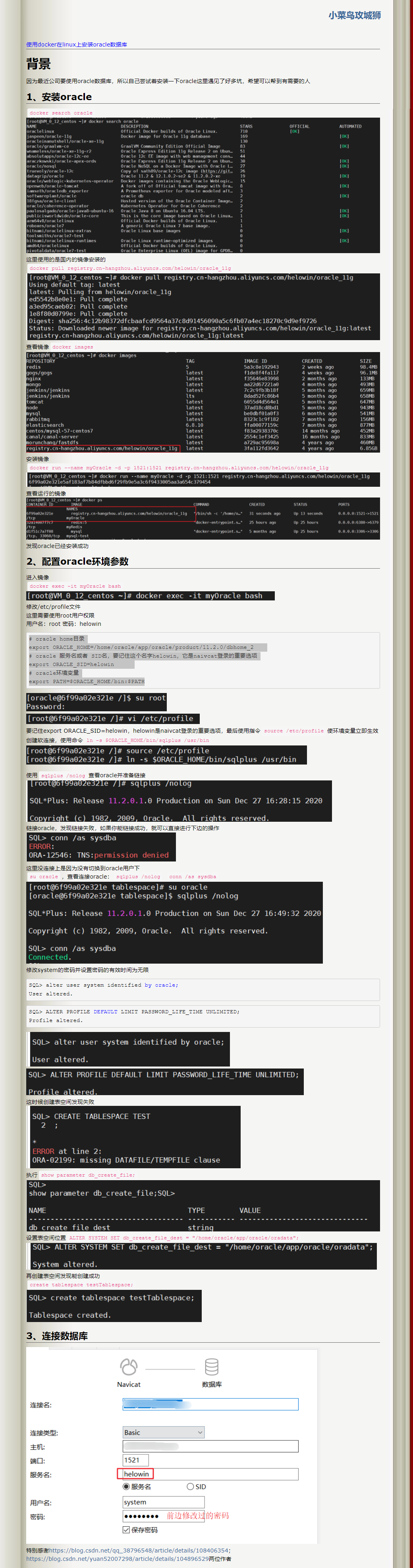Open the su oracle Connected terminal screenshot
This screenshot has width=413, height=1568.
[175, 922]
